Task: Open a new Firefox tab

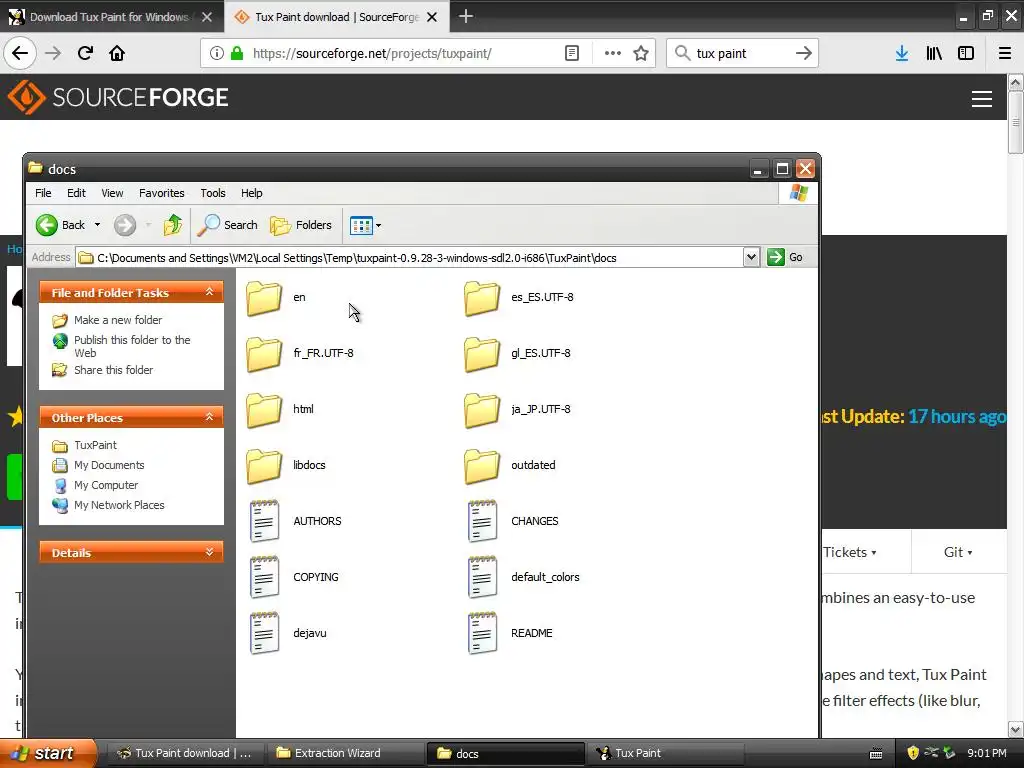Action: 466,16
